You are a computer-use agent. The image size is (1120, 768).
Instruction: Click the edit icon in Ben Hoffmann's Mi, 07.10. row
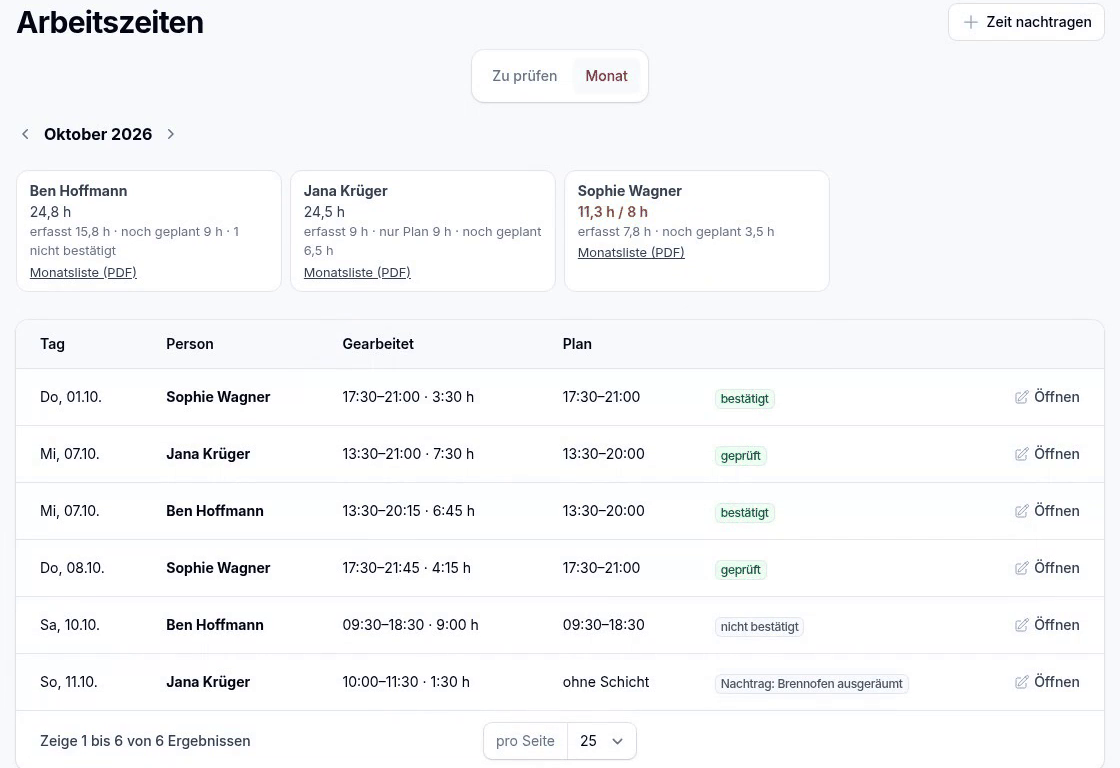(1021, 512)
